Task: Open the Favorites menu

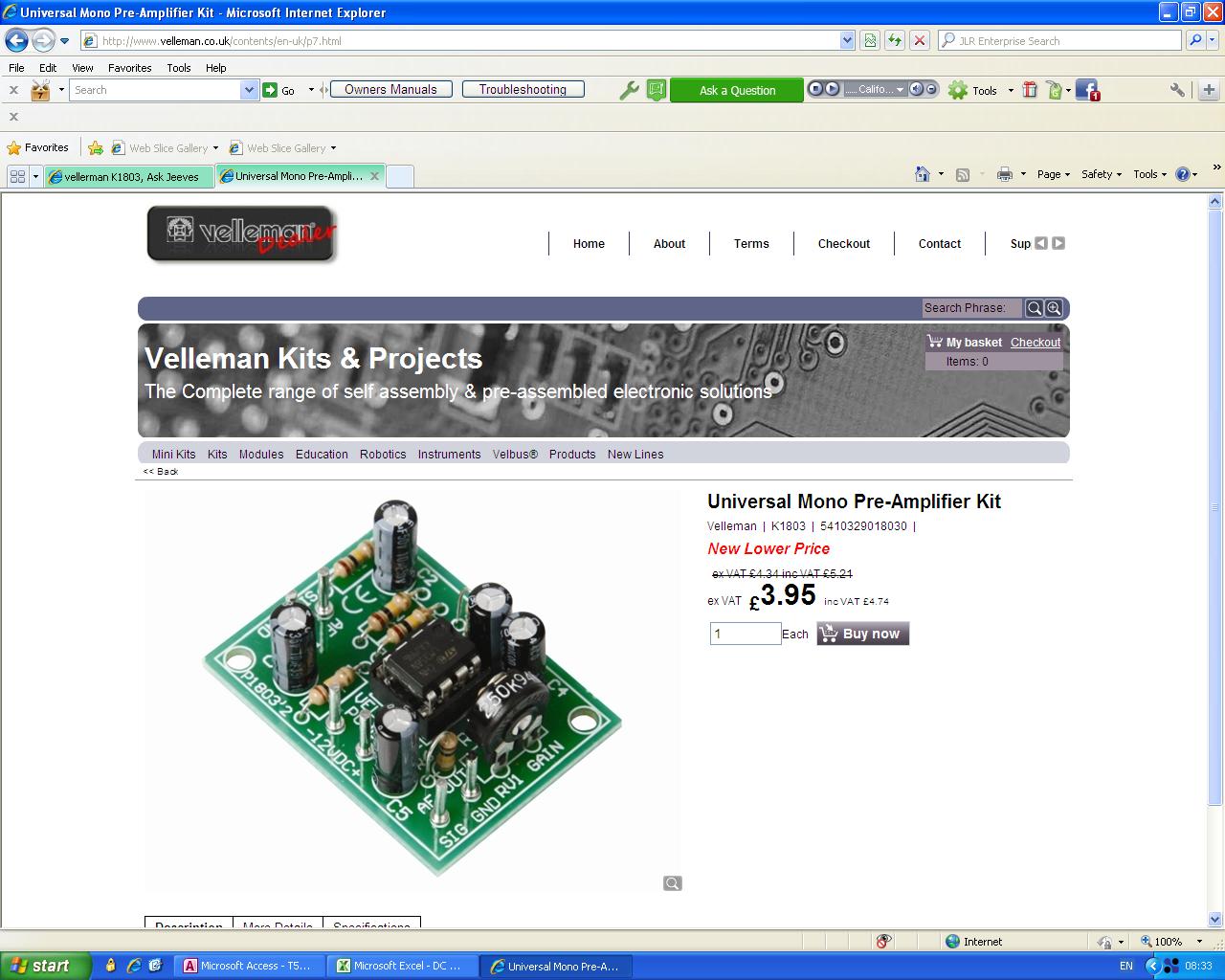Action: (x=129, y=68)
